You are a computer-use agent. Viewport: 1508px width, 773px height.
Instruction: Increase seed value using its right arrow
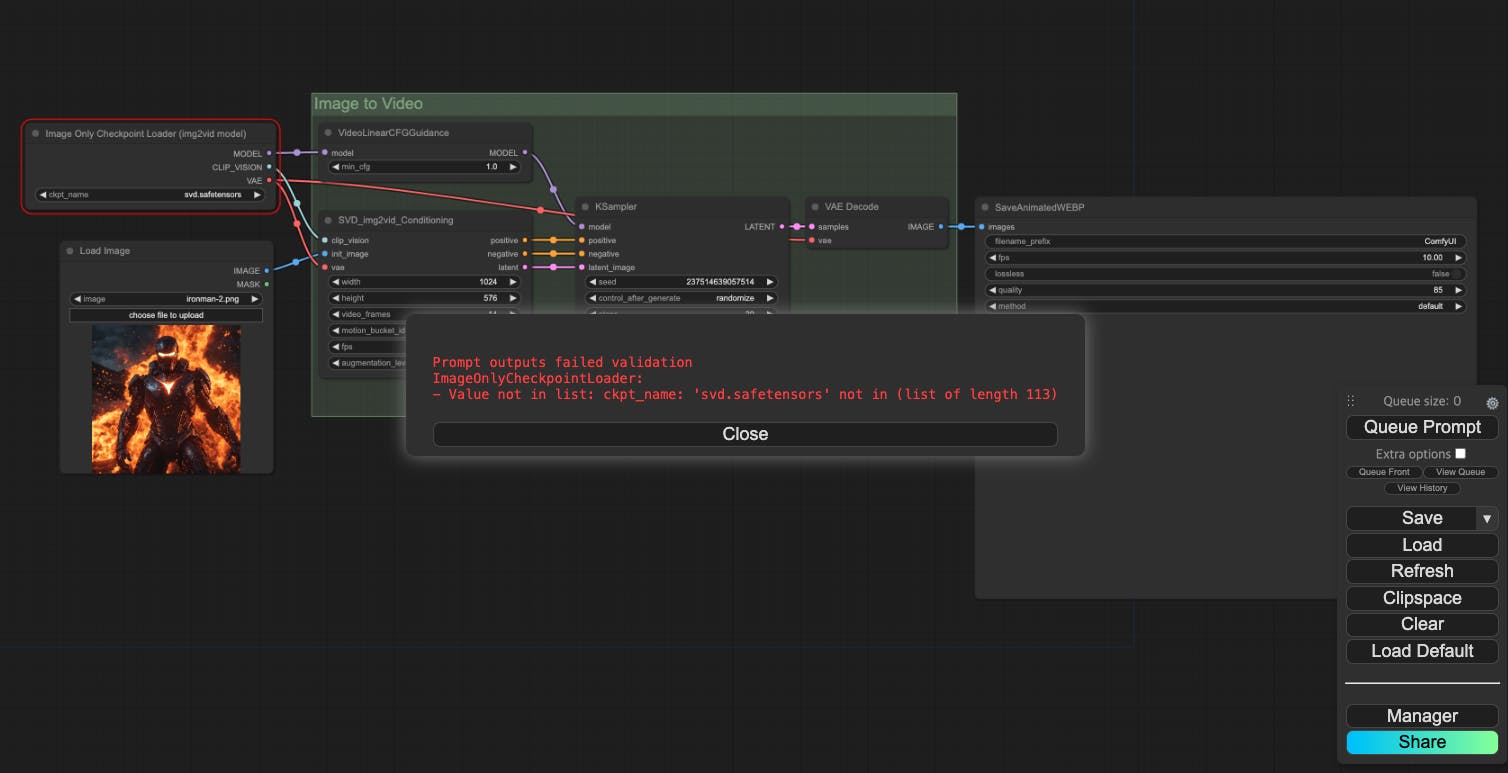click(x=771, y=282)
